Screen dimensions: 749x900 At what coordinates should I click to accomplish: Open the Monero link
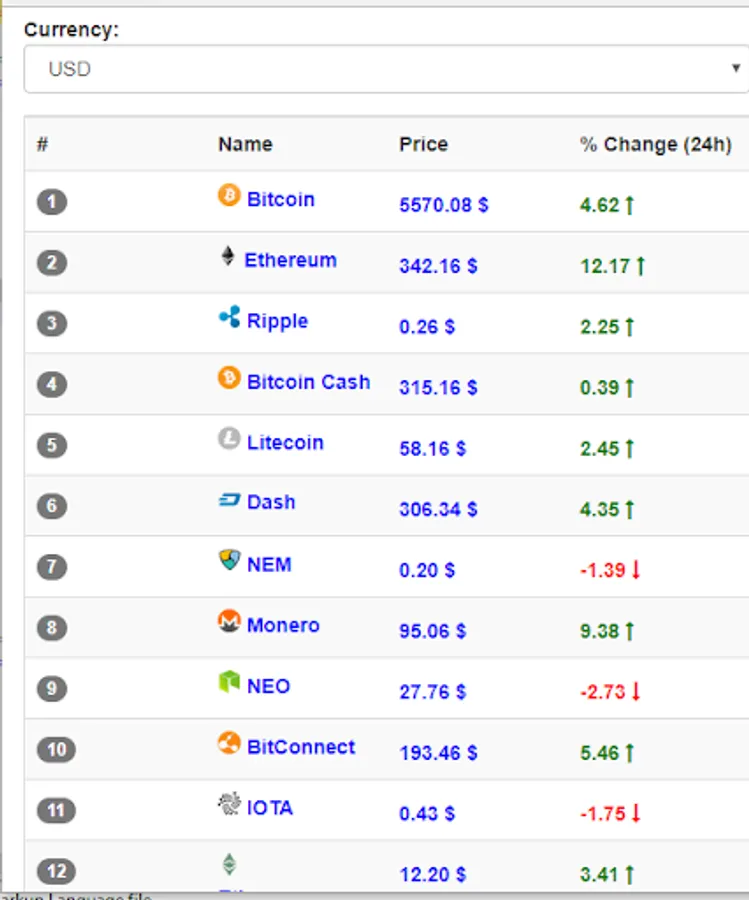pyautogui.click(x=283, y=625)
